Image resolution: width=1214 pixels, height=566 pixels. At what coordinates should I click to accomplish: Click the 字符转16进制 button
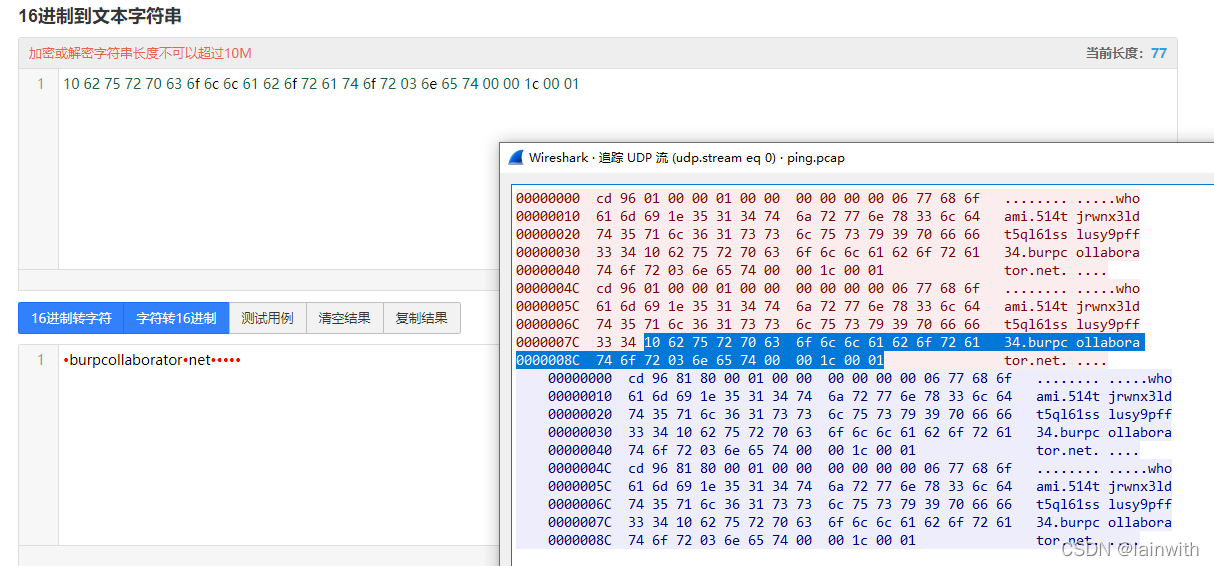pos(176,318)
